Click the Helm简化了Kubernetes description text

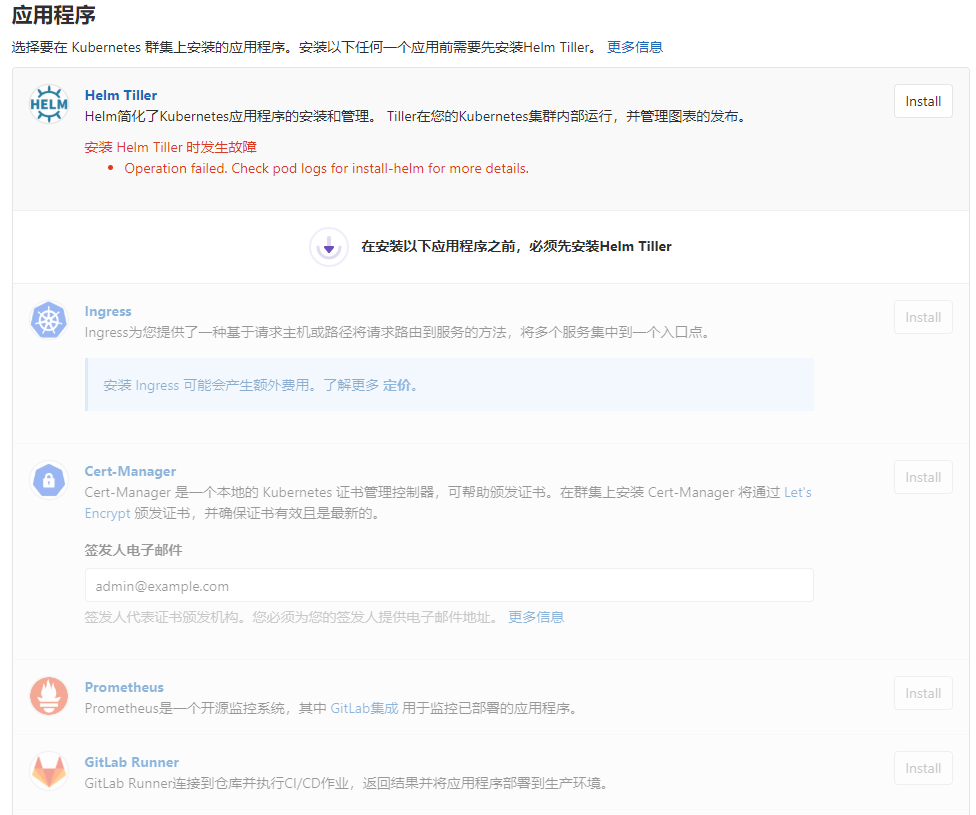click(415, 116)
